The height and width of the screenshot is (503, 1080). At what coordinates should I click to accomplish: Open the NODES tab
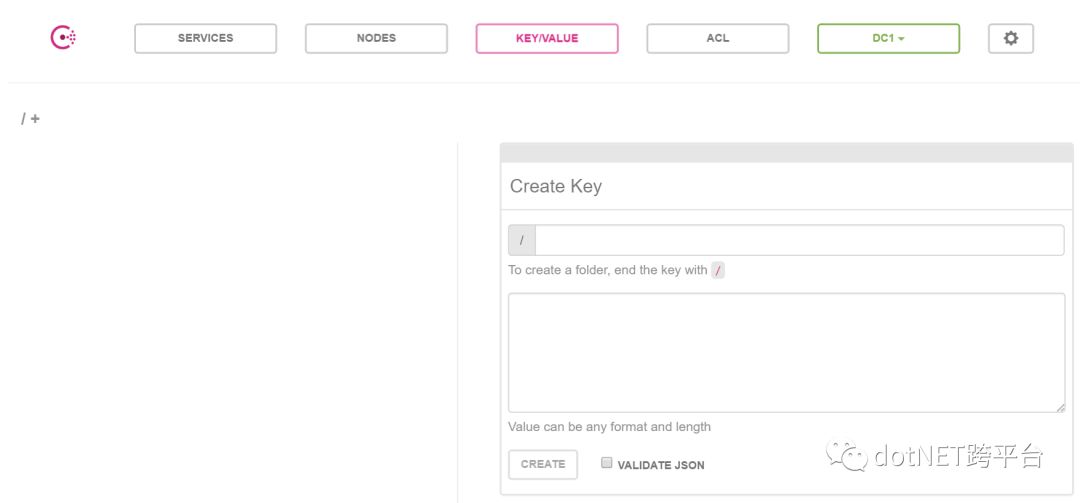click(x=376, y=38)
